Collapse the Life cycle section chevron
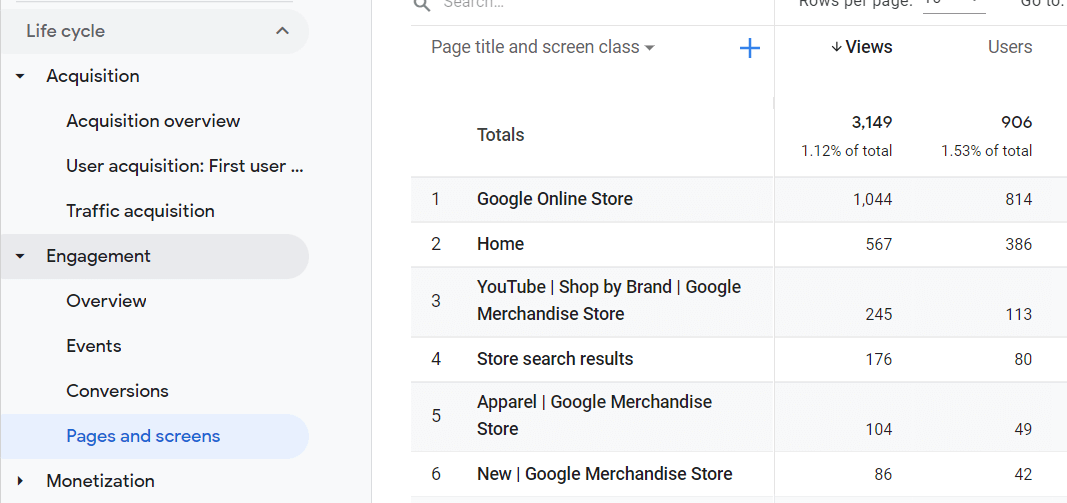The height and width of the screenshot is (503, 1067). point(282,31)
